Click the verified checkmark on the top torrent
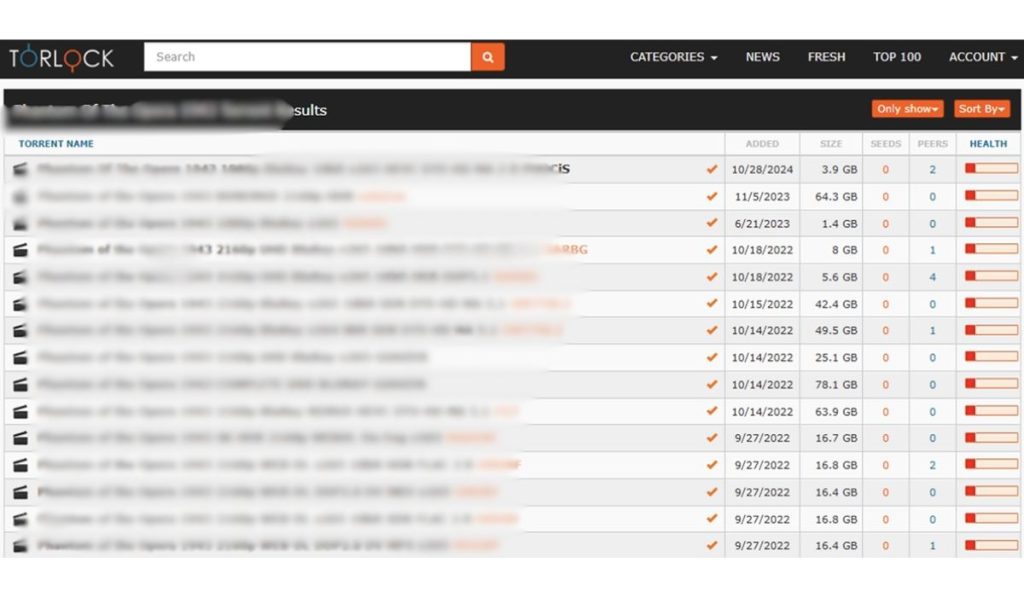Image resolution: width=1024 pixels, height=597 pixels. coord(712,169)
